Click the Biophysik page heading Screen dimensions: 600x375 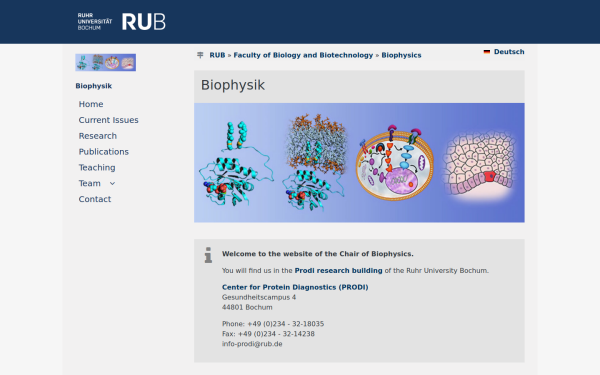pyautogui.click(x=233, y=85)
